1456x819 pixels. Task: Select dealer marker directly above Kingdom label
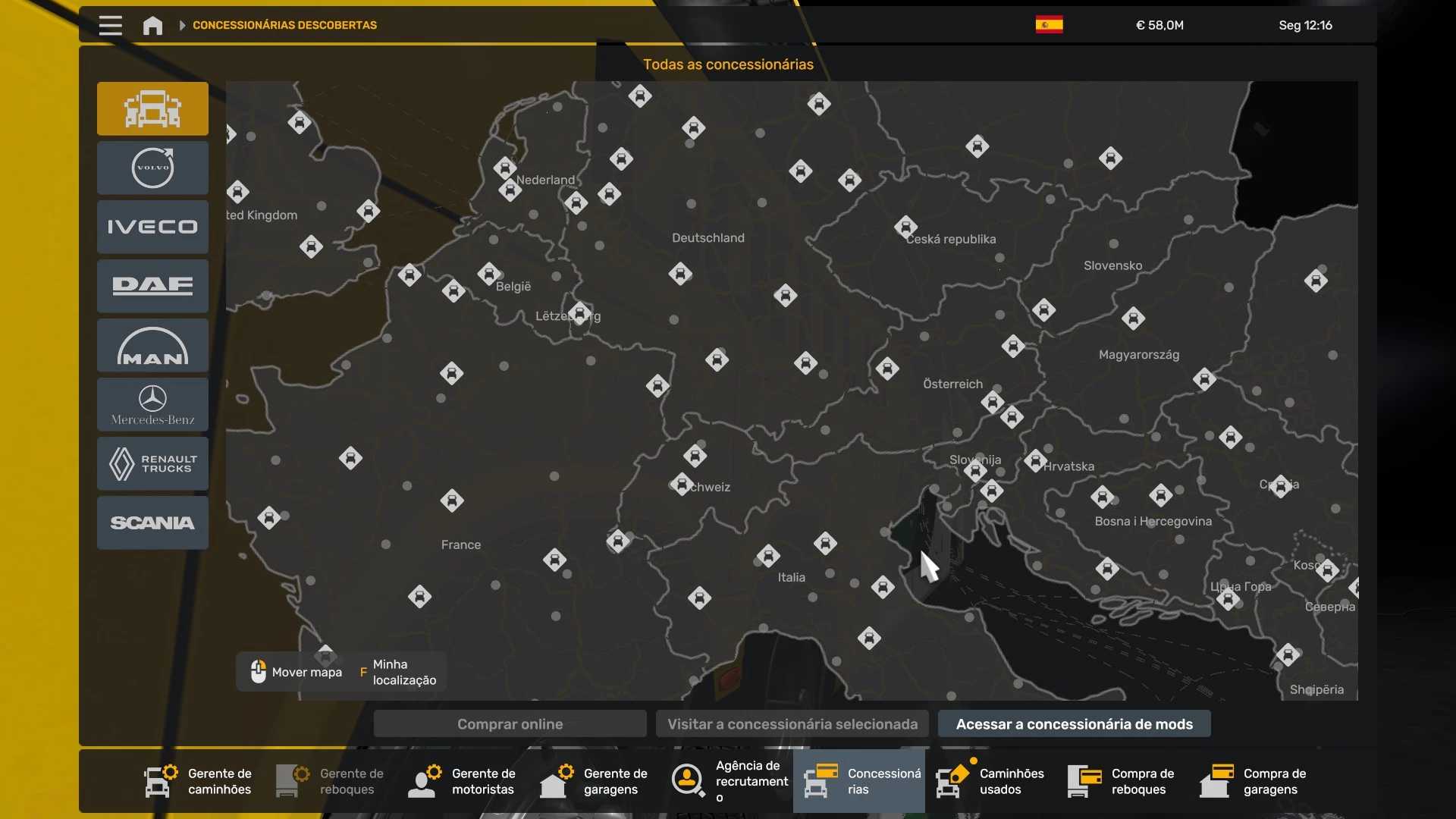pyautogui.click(x=238, y=192)
